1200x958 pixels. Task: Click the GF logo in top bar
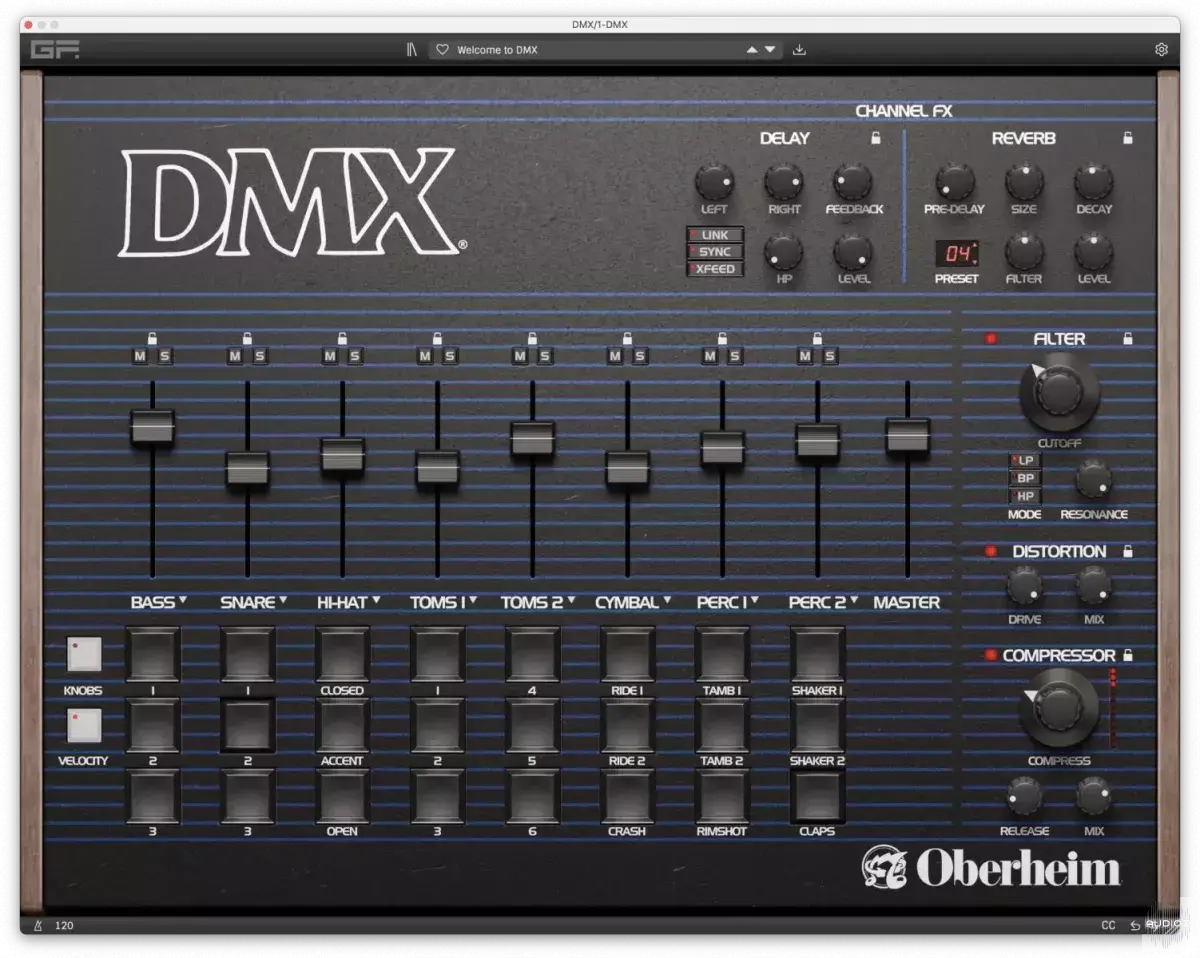(x=54, y=50)
